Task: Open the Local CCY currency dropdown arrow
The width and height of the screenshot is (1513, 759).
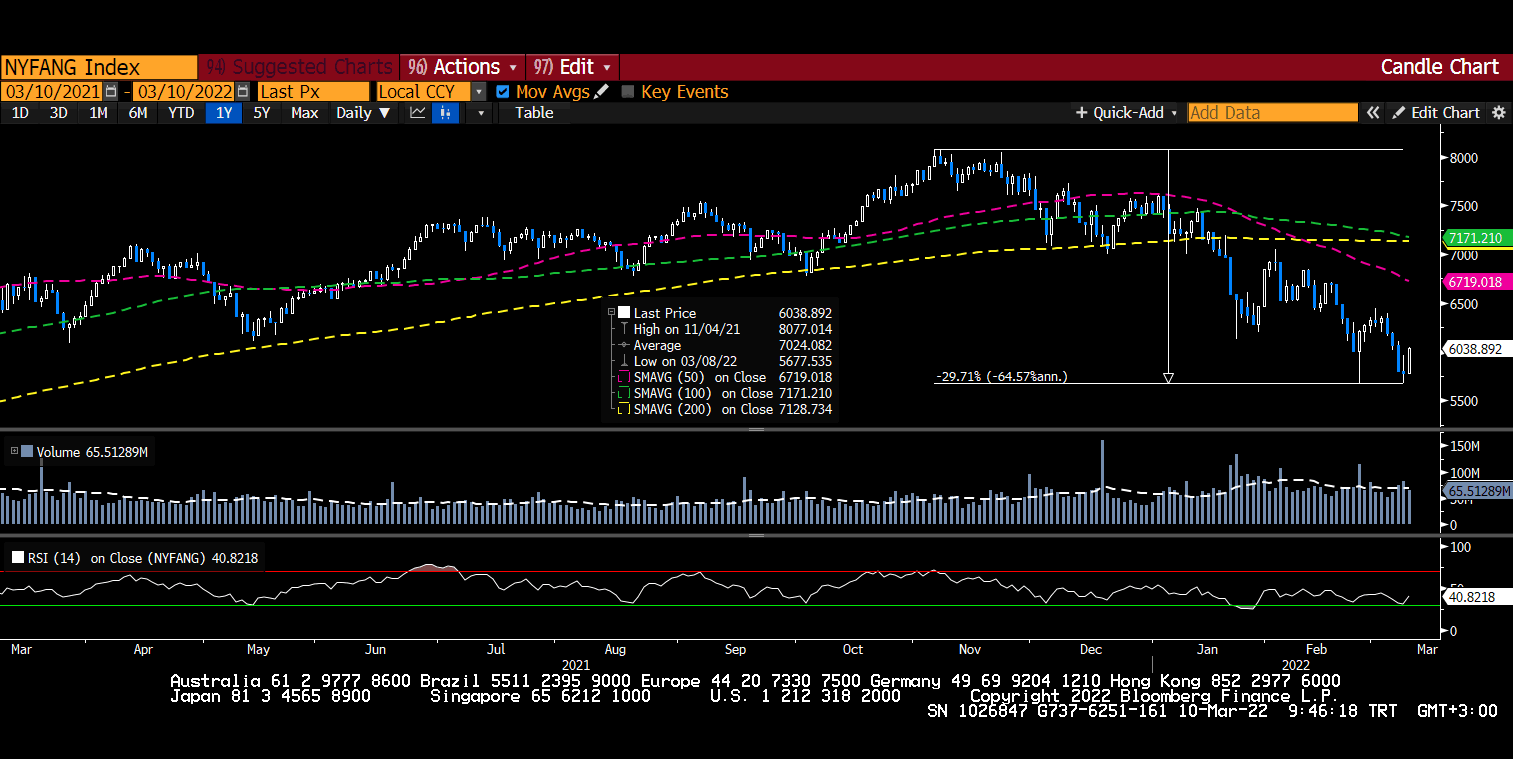Action: pyautogui.click(x=479, y=92)
